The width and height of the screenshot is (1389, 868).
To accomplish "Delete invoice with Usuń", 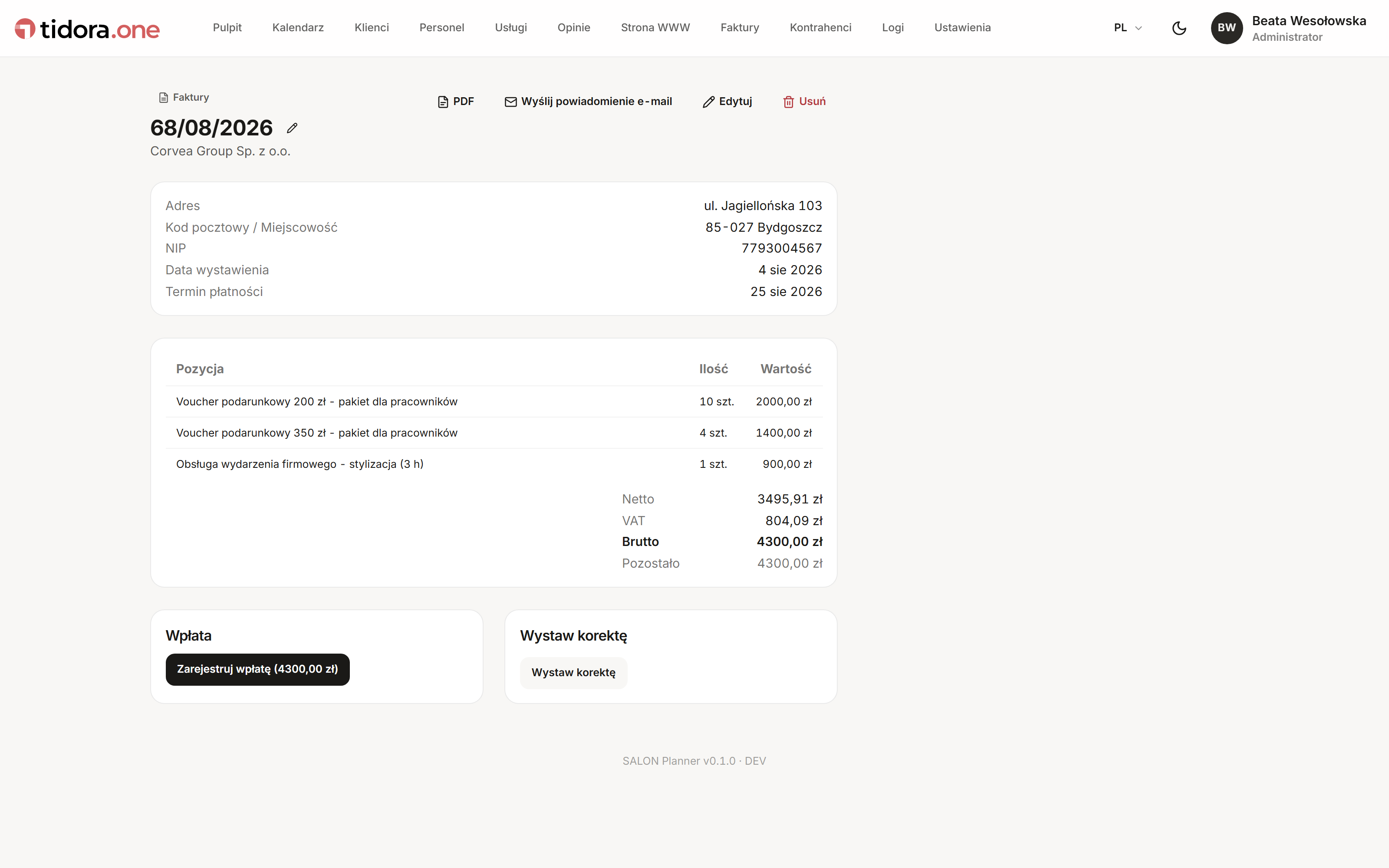I will (804, 102).
